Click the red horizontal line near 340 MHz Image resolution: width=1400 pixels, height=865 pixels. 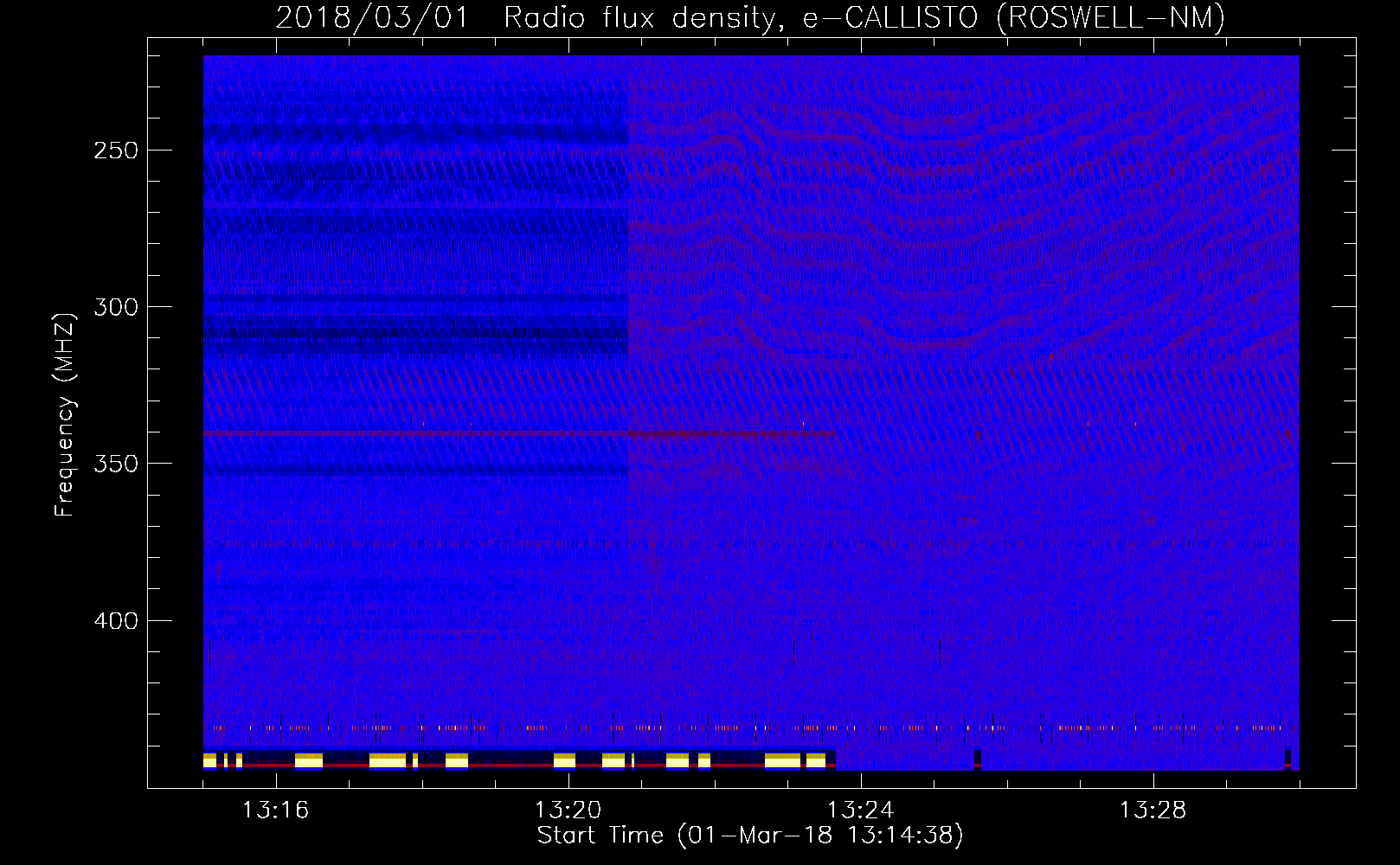[519, 432]
